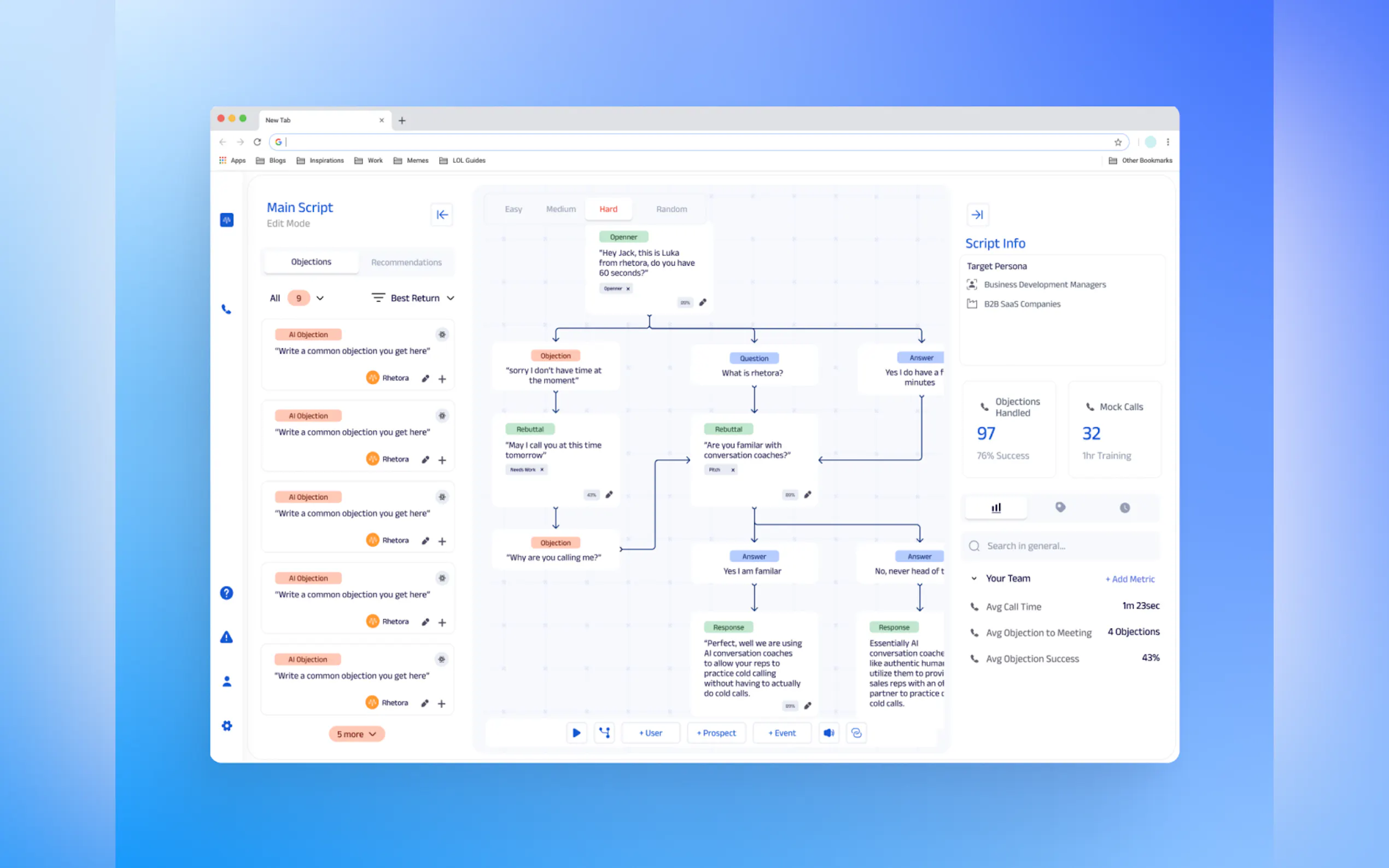Collapse the Main Script panel arrow
The height and width of the screenshot is (868, 1389).
tap(441, 215)
